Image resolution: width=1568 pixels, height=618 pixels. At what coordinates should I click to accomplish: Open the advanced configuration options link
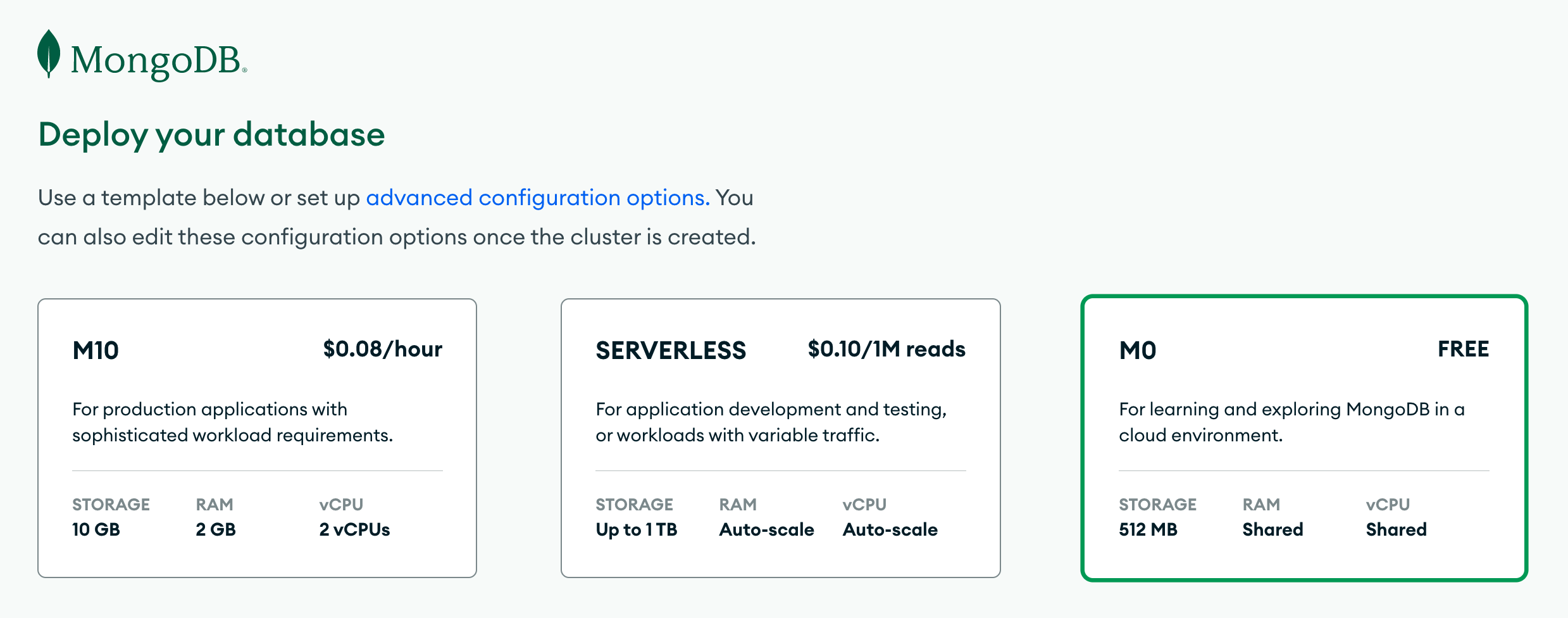(537, 198)
